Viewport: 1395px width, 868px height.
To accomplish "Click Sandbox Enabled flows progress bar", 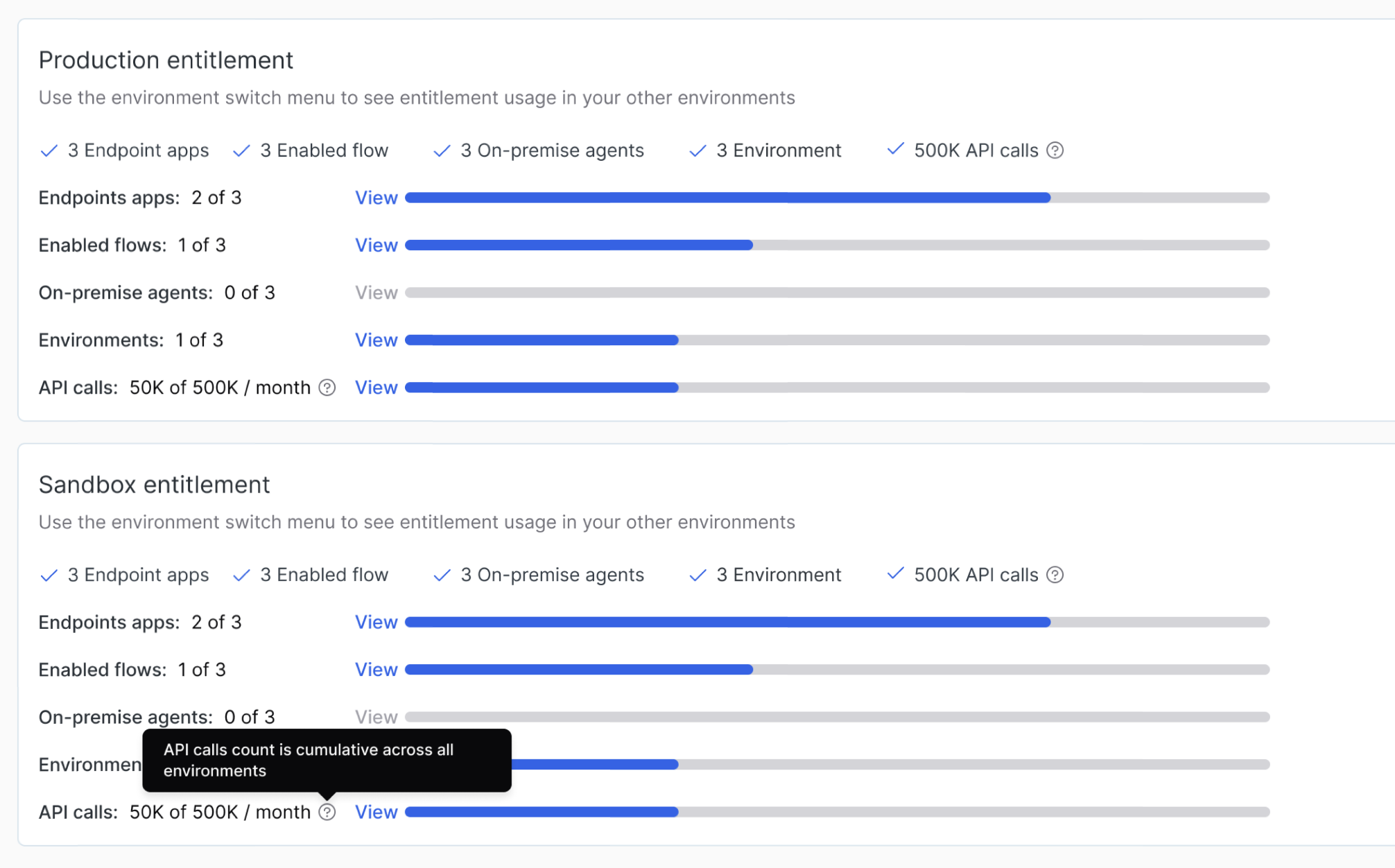I will [837, 670].
